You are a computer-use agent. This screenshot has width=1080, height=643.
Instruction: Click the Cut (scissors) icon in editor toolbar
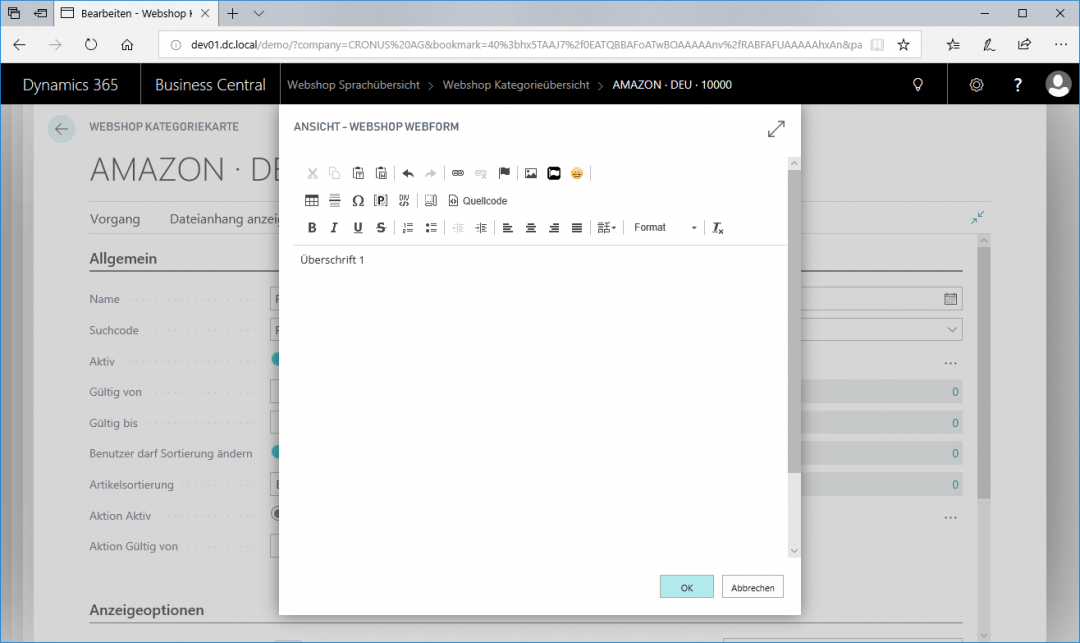pyautogui.click(x=312, y=173)
